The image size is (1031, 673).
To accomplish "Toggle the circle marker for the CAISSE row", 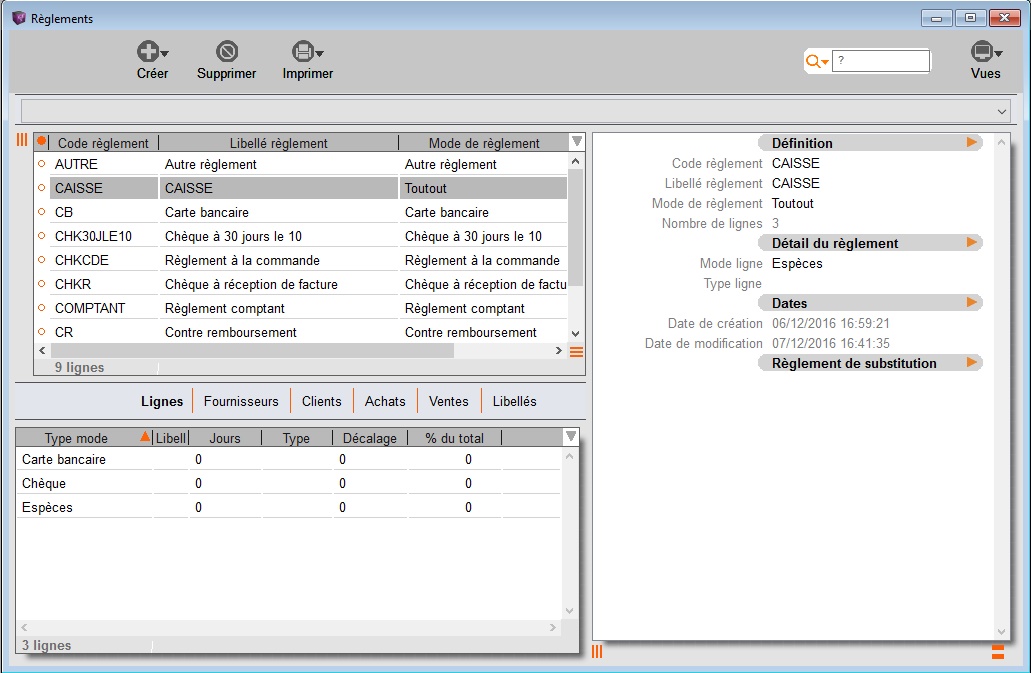I will coord(42,188).
